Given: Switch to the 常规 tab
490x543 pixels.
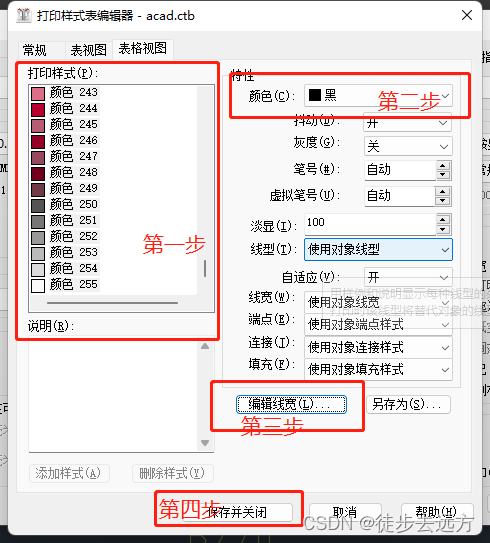Looking at the screenshot, I should point(41,50).
